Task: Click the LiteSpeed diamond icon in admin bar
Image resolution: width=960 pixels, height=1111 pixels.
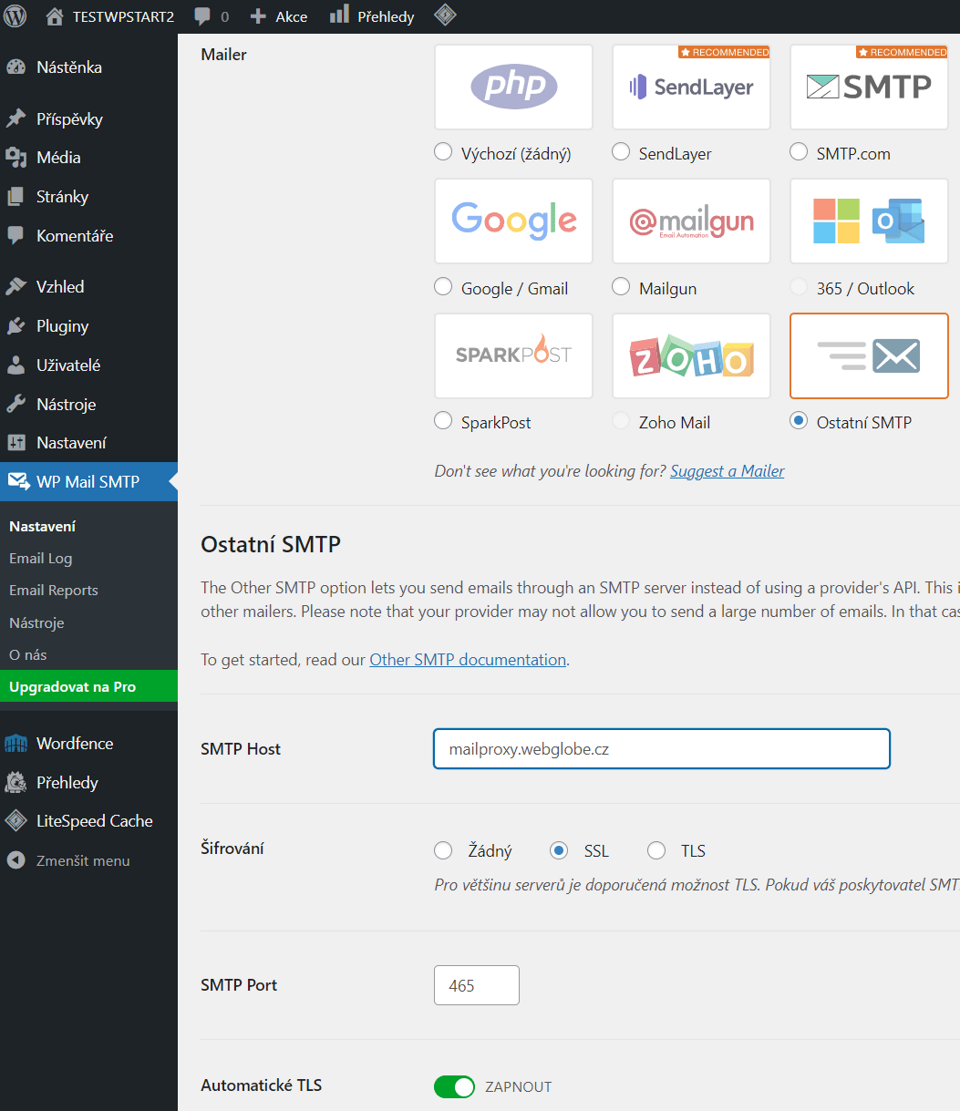Action: point(445,15)
